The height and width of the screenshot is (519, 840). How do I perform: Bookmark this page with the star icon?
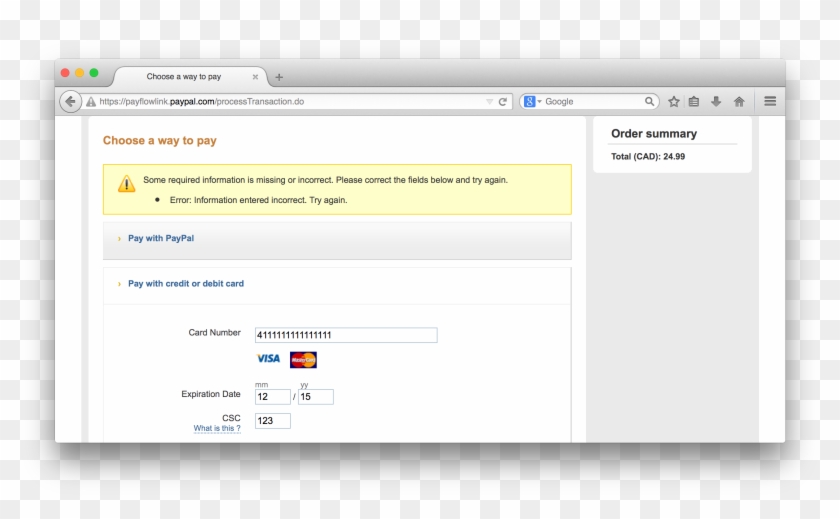tap(674, 101)
